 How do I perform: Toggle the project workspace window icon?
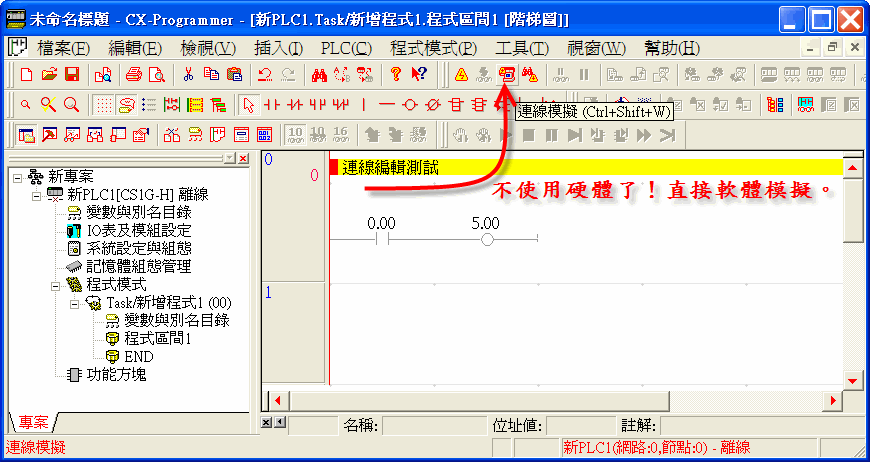click(x=26, y=134)
